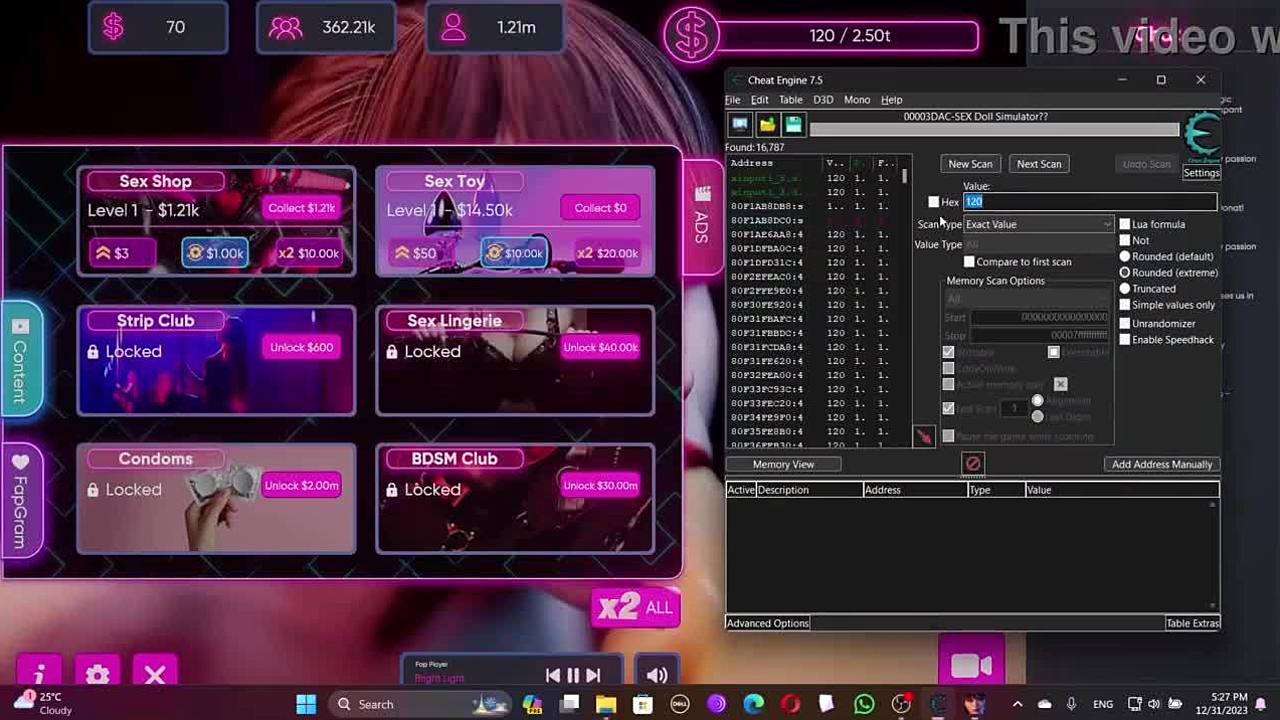Click Add Address Manually button

click(1161, 464)
